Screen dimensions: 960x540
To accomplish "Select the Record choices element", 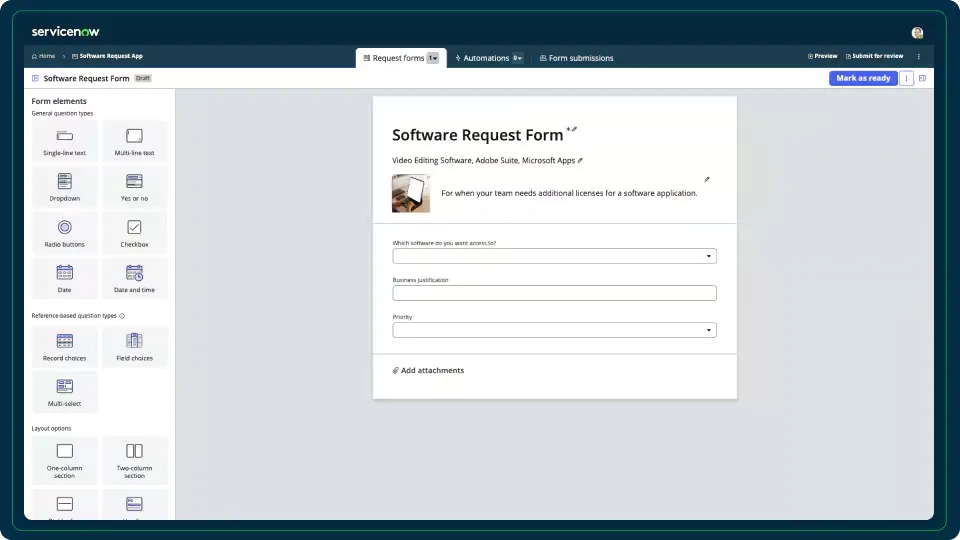I will [x=64, y=347].
